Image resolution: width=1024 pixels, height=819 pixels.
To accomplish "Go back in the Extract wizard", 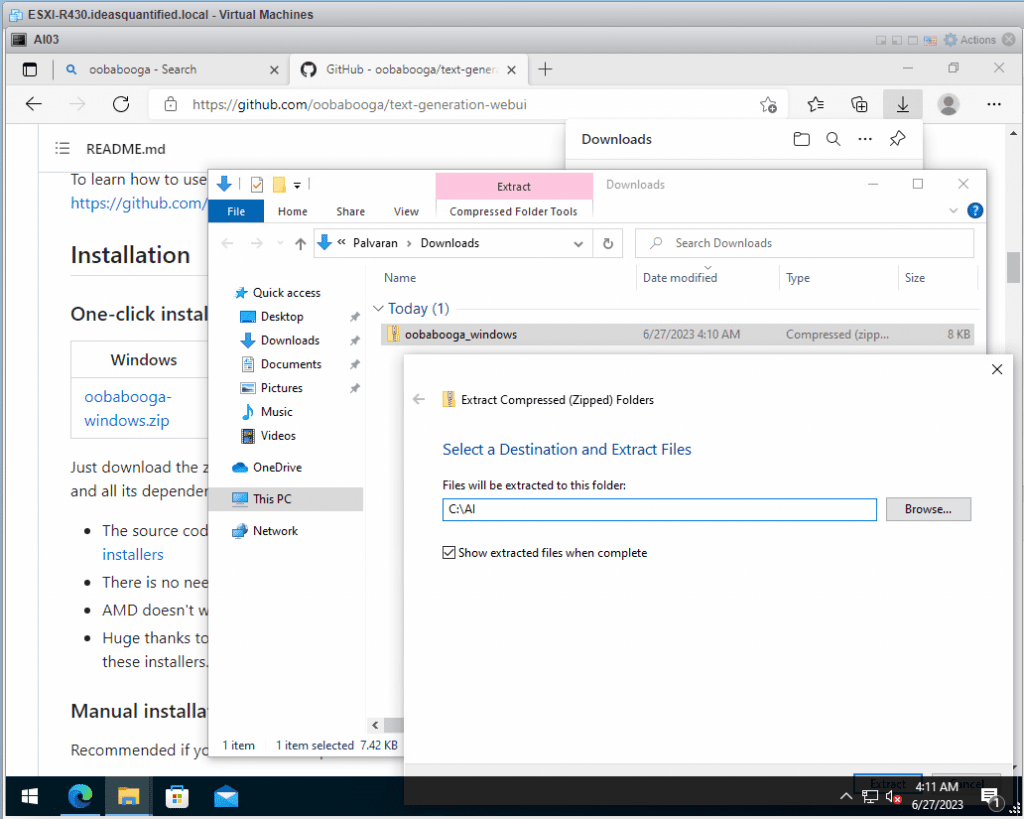I will point(419,399).
